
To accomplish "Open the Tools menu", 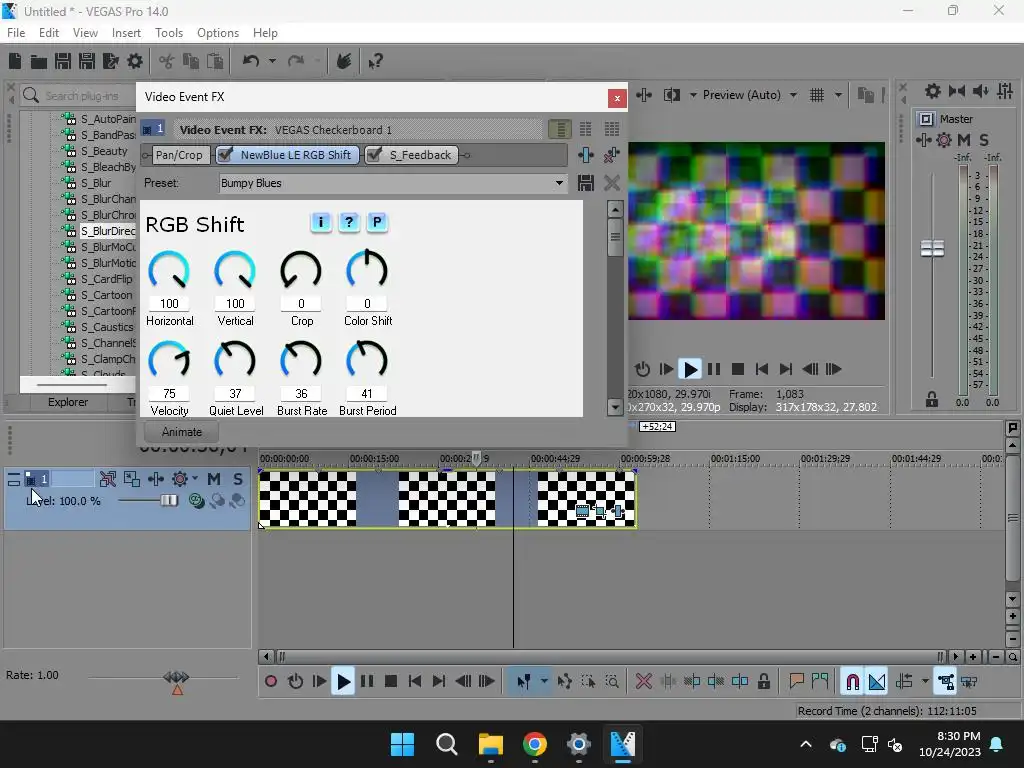I will pos(169,33).
